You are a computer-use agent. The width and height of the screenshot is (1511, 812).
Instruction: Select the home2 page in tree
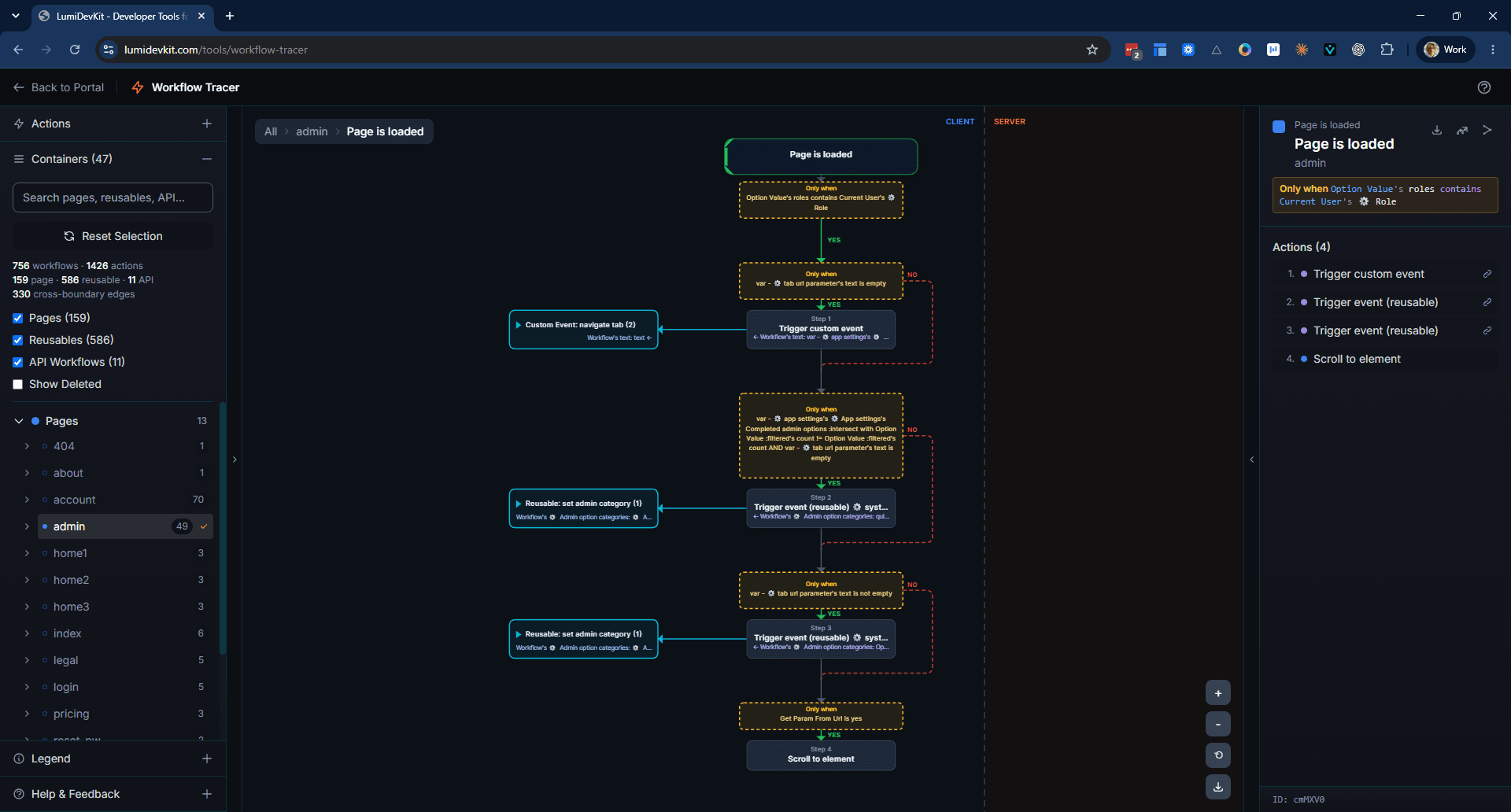71,580
